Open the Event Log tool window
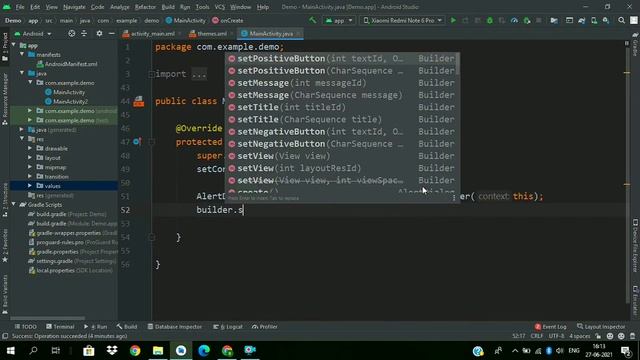 tap(551, 327)
